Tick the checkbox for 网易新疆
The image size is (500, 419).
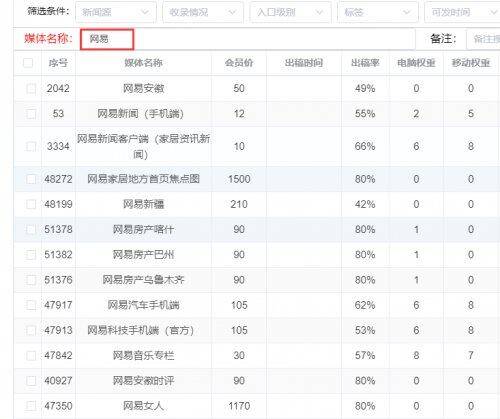(31, 204)
